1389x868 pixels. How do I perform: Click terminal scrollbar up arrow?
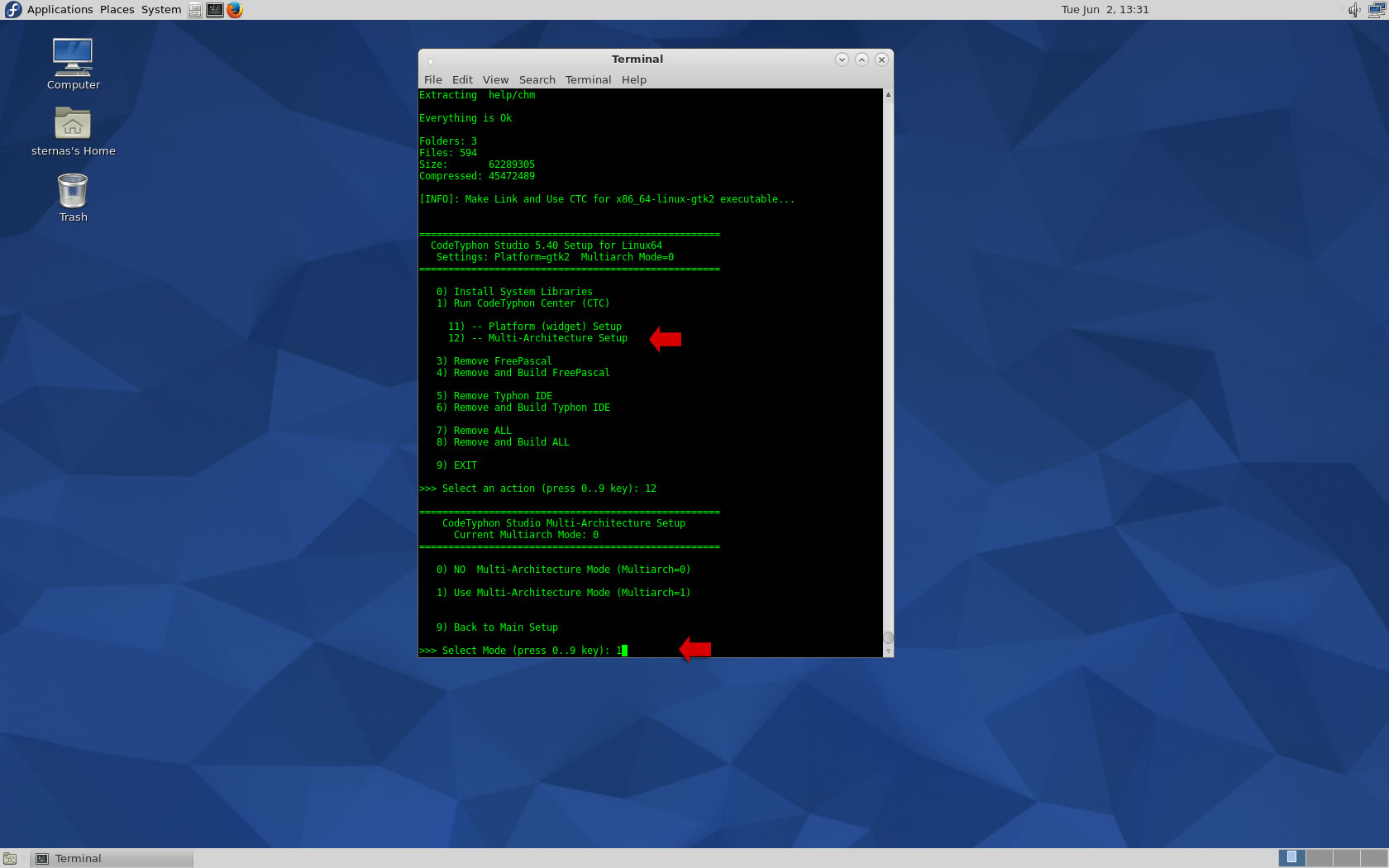[x=888, y=94]
